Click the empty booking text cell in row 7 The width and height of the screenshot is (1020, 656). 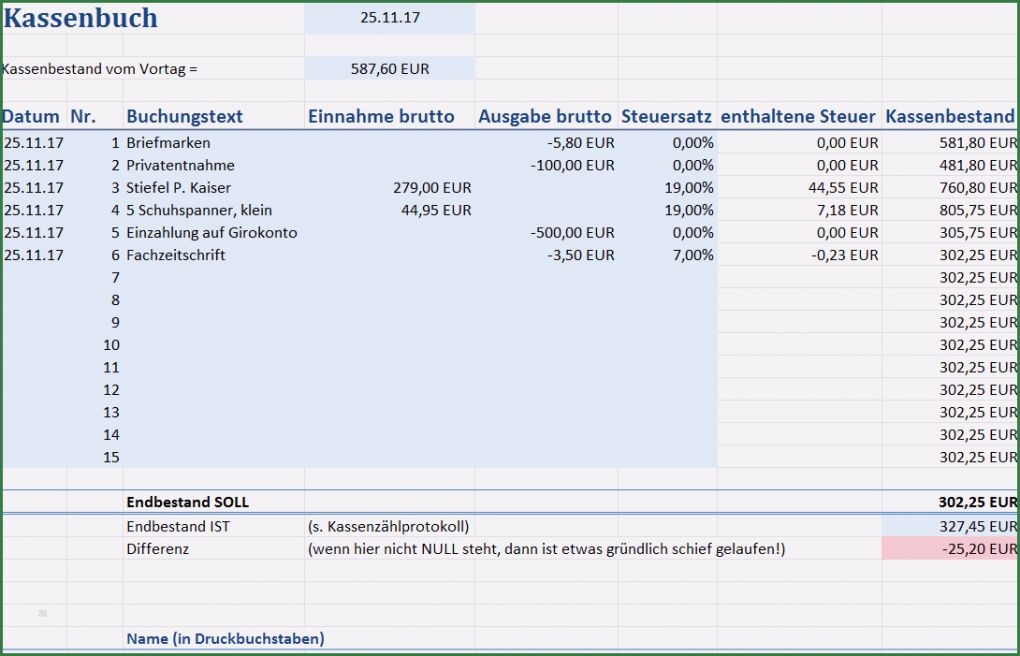point(214,278)
